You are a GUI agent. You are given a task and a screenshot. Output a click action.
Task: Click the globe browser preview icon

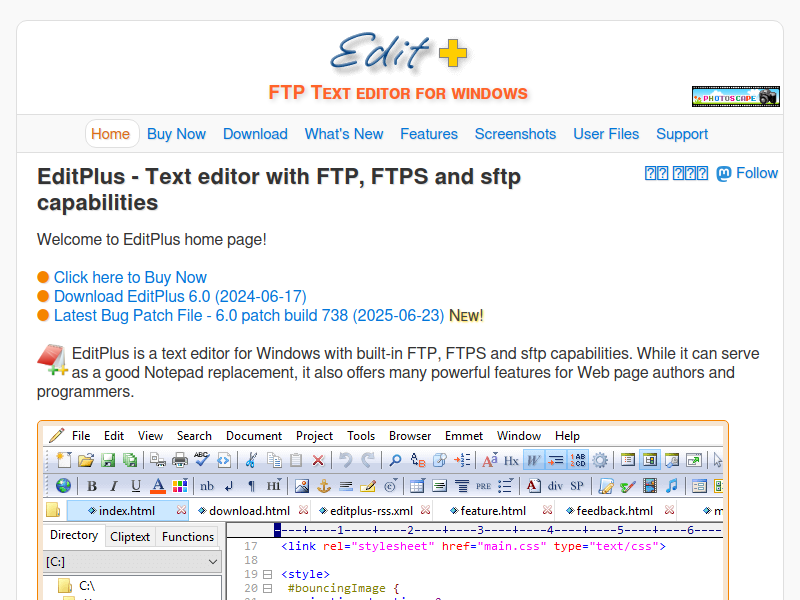click(63, 486)
